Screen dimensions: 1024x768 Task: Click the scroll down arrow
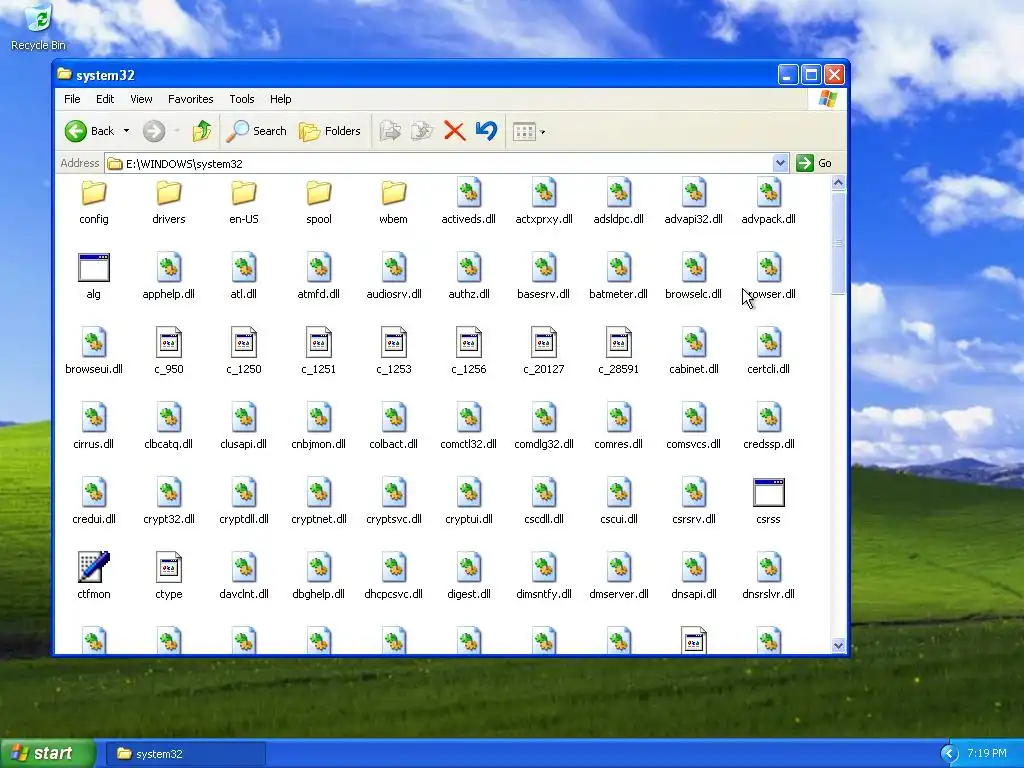[x=839, y=646]
